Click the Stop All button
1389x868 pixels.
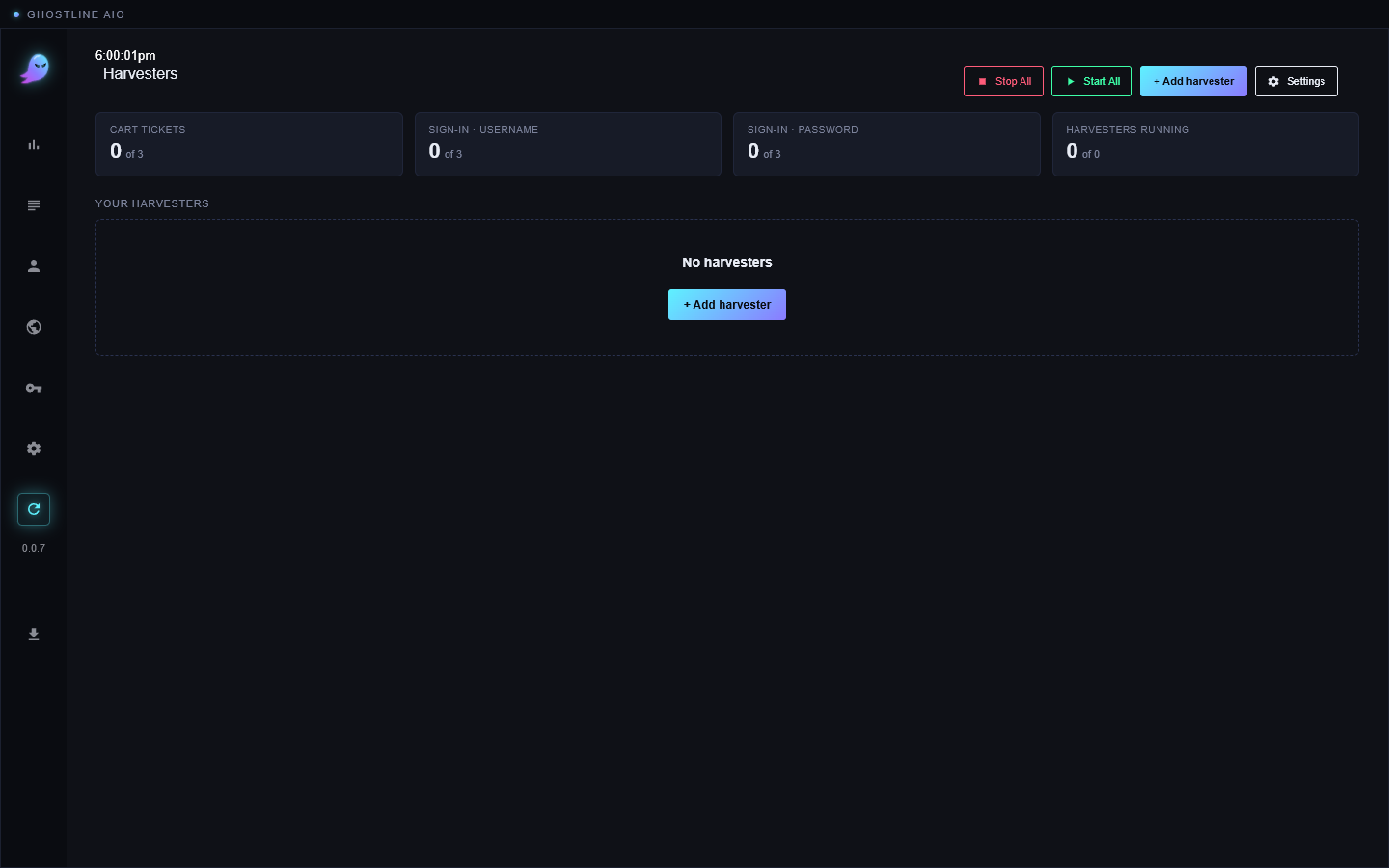(x=1003, y=81)
